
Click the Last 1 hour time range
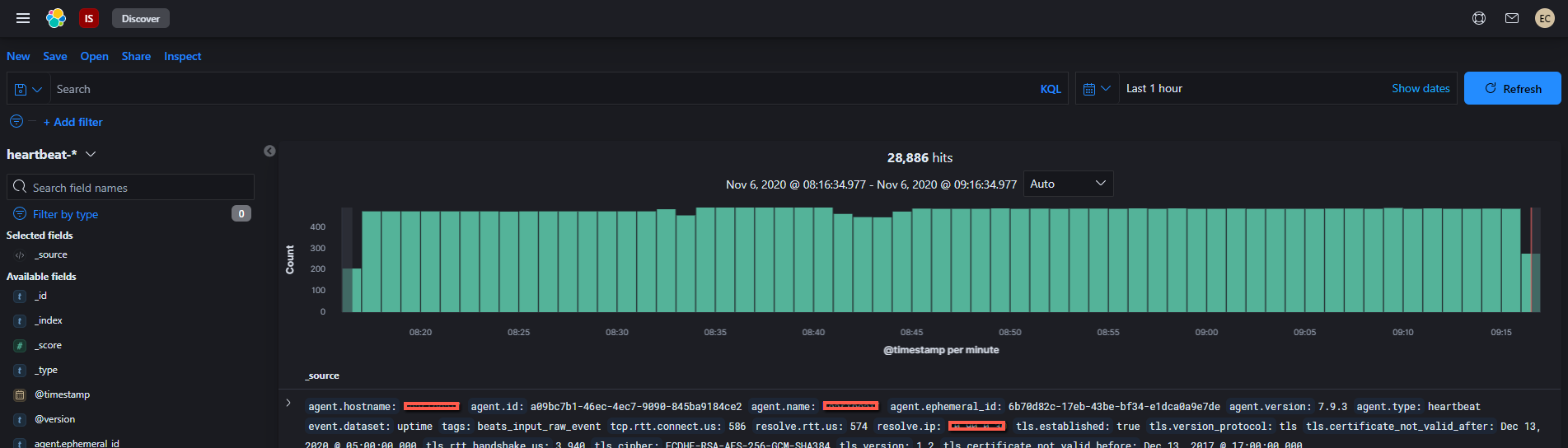(x=1154, y=88)
